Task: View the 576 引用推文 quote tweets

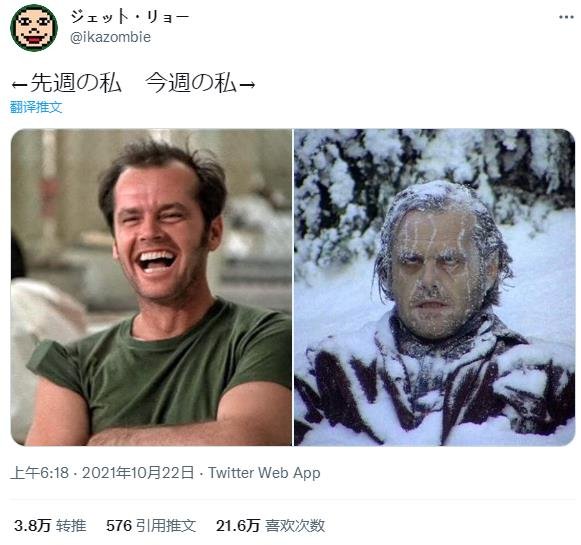Action: (x=151, y=525)
